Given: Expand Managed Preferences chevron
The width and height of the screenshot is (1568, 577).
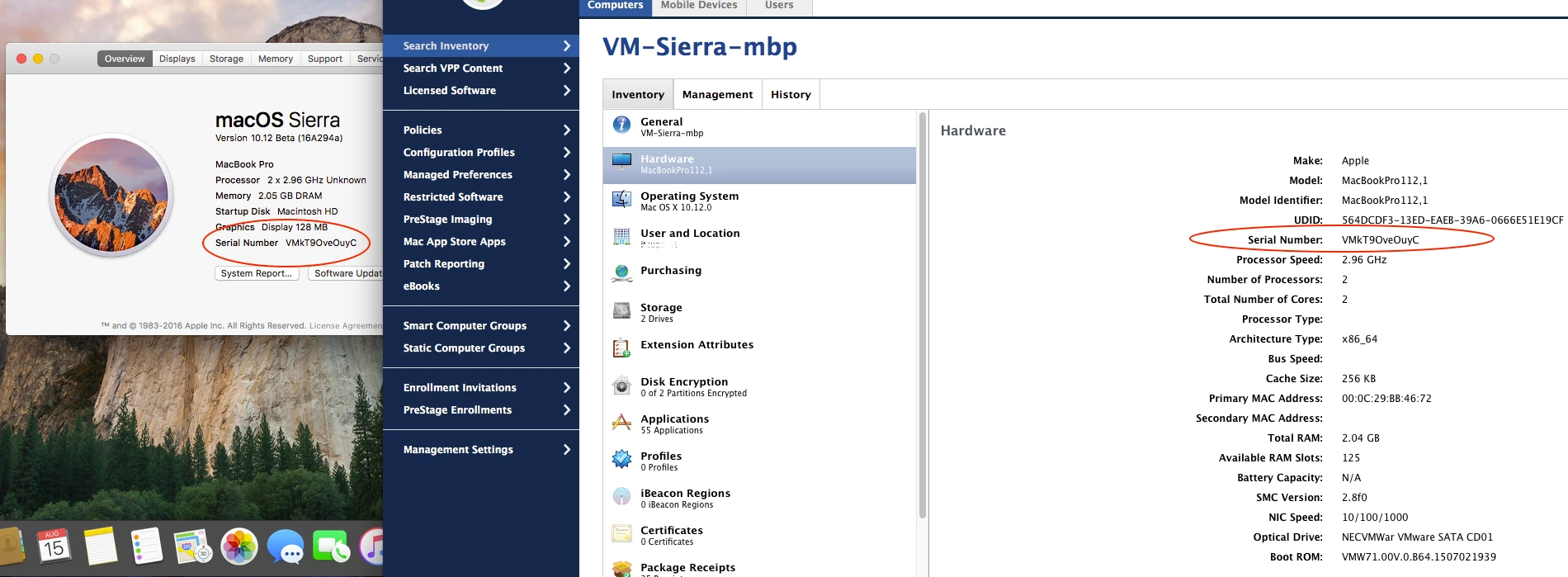Looking at the screenshot, I should [566, 175].
